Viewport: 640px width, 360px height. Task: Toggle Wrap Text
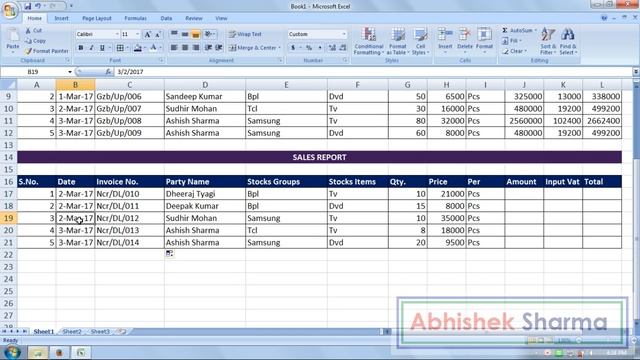[x=245, y=34]
